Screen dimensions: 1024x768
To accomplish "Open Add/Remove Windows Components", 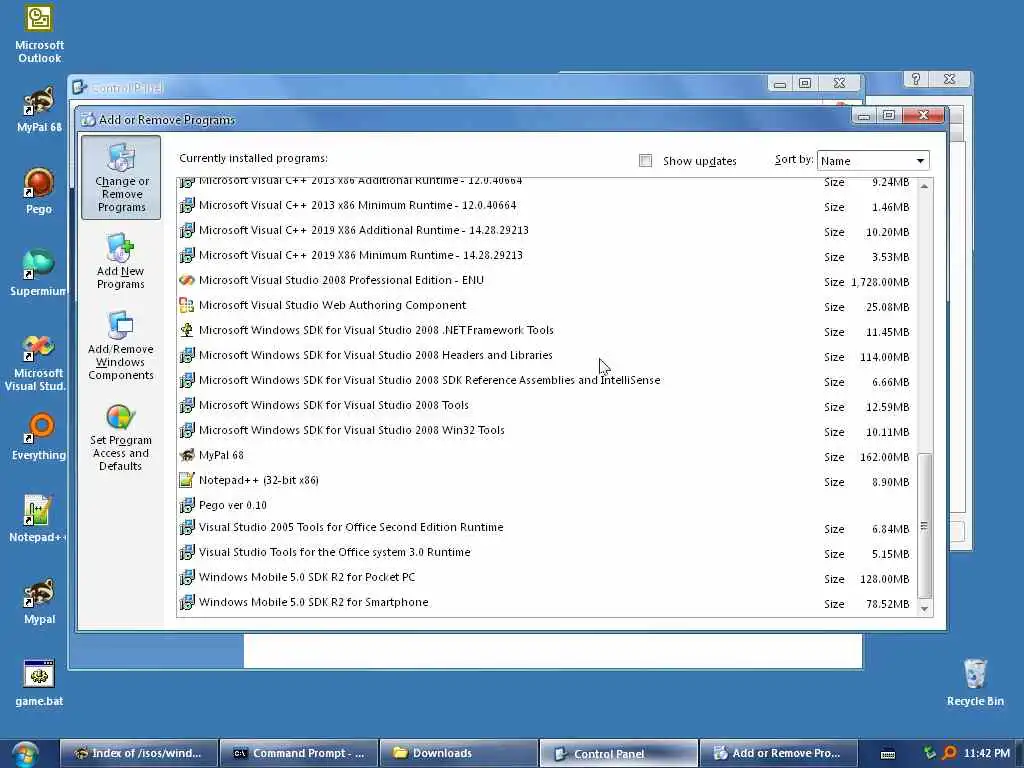I will (120, 345).
